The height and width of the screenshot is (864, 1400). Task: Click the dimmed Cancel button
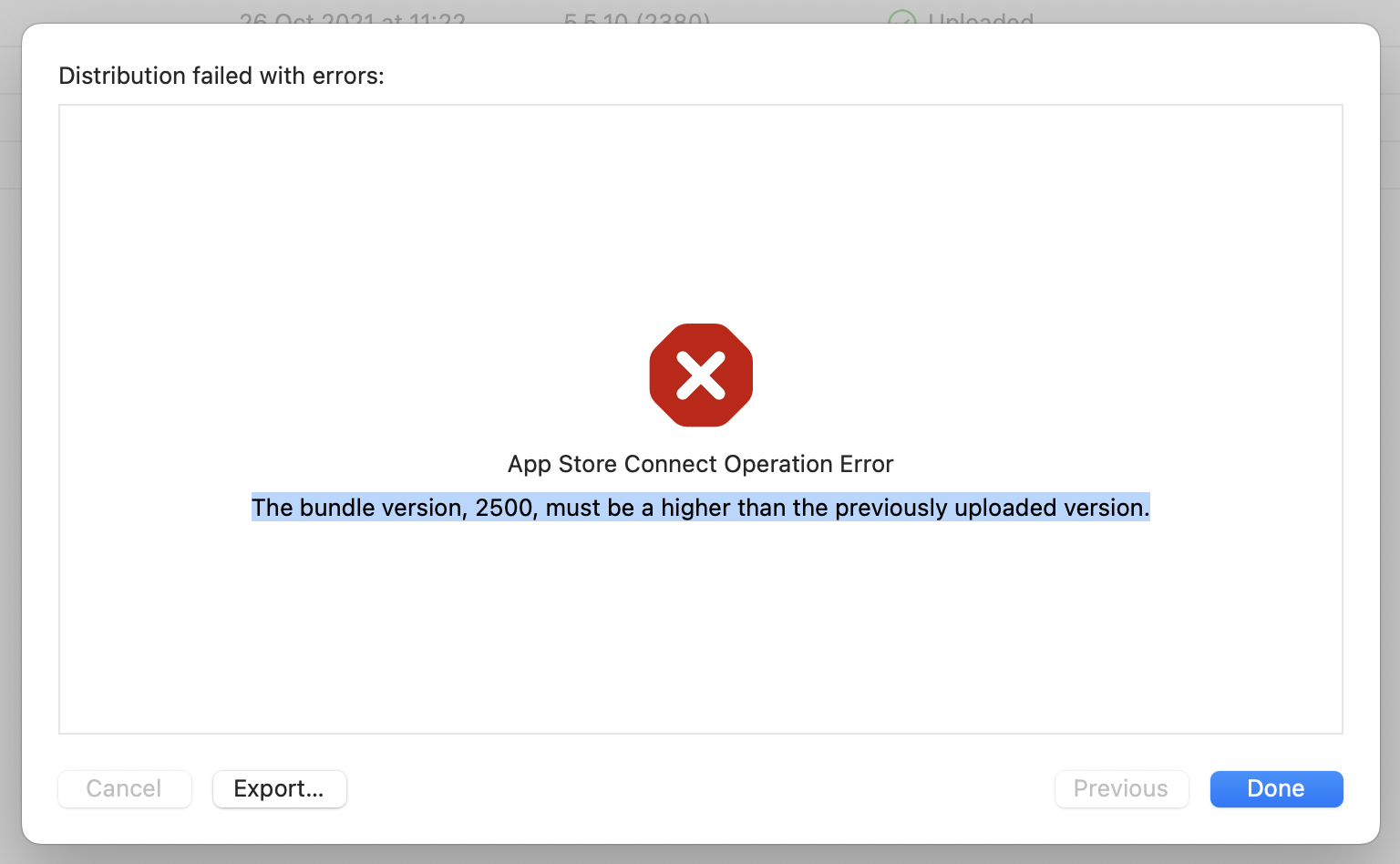coord(125,788)
